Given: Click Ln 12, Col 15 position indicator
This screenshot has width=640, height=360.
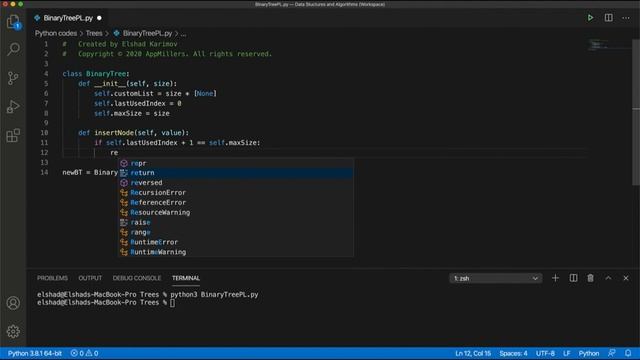Looking at the screenshot, I should click(473, 353).
